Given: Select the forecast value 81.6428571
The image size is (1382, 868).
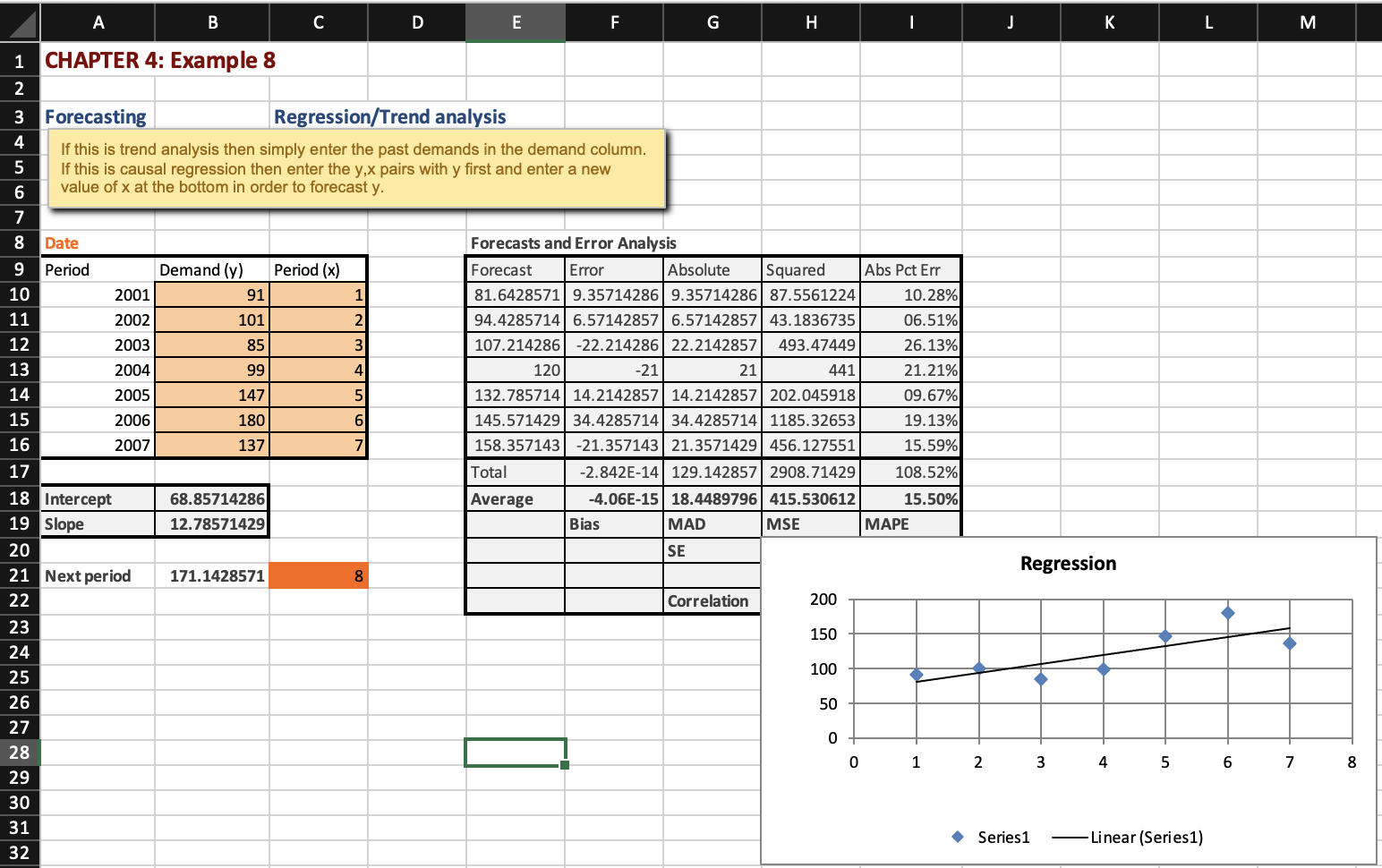Looking at the screenshot, I should click(x=516, y=294).
